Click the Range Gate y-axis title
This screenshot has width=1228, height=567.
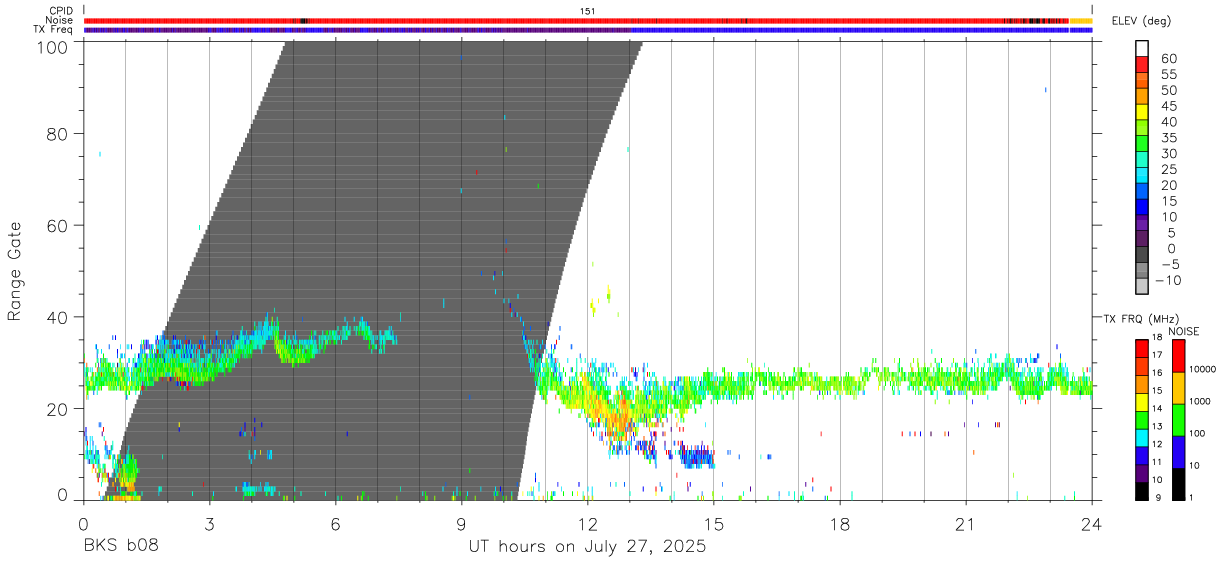15,270
